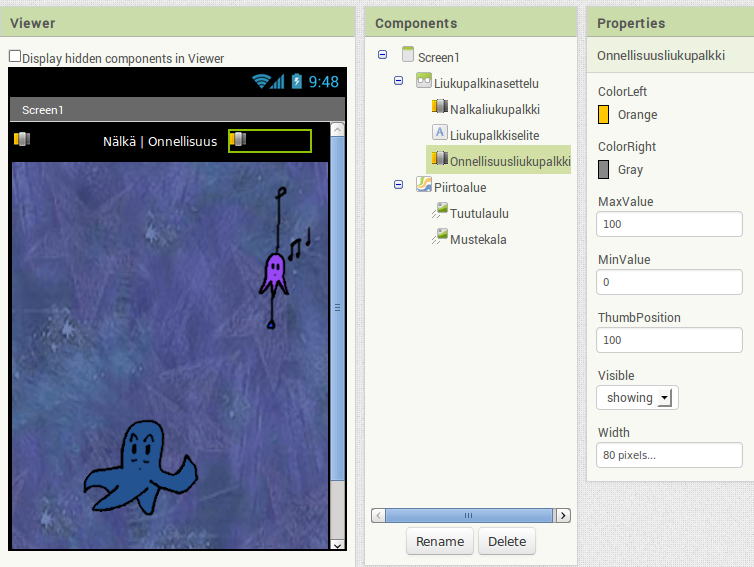Screen dimensions: 754x567
Task: Select Screen1 in the component tree
Action: 438,58
